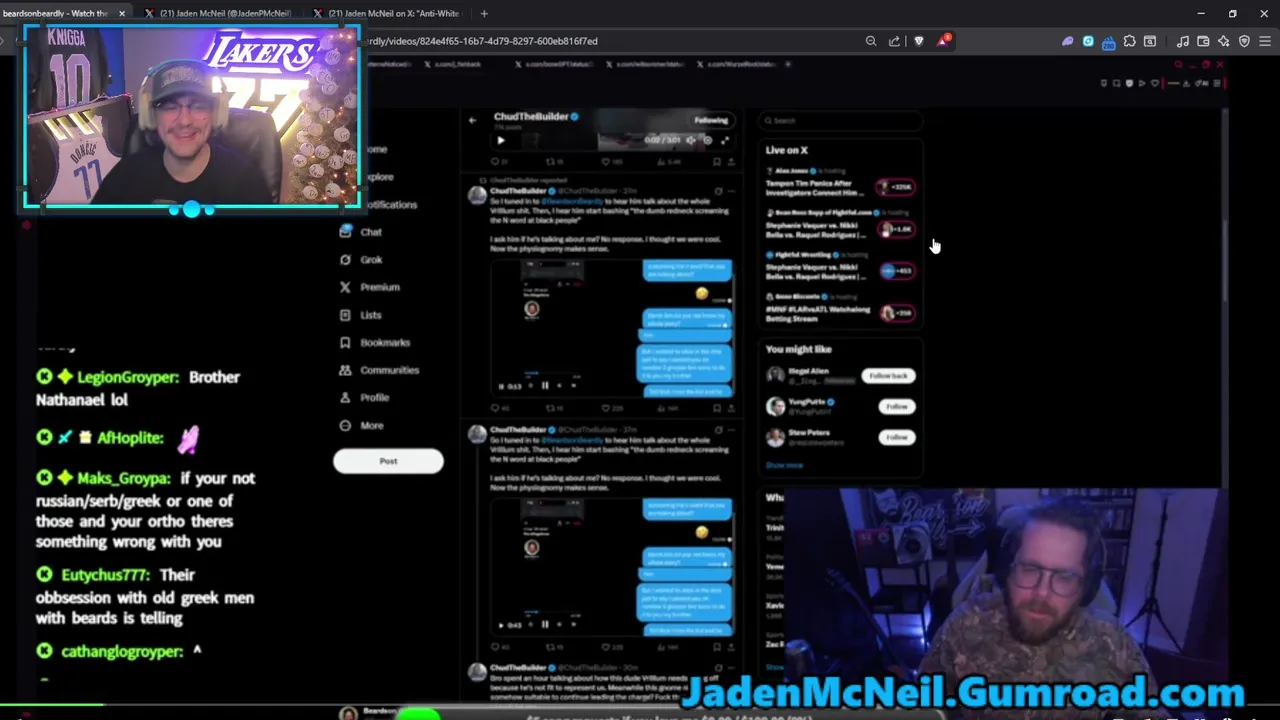Bookmark the second tuned-in post
1280x720 pixels.
coord(717,647)
